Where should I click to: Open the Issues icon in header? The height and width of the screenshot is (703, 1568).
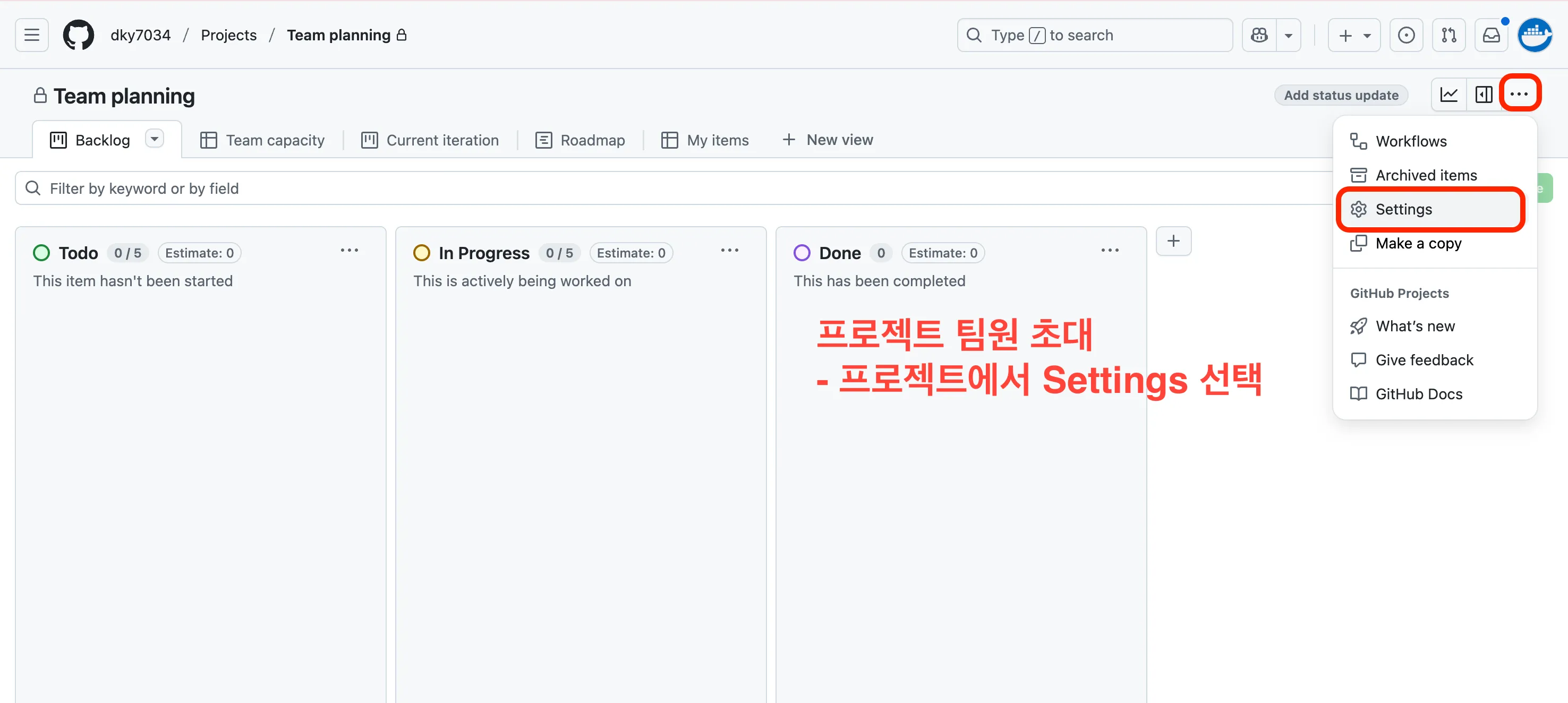[1405, 35]
